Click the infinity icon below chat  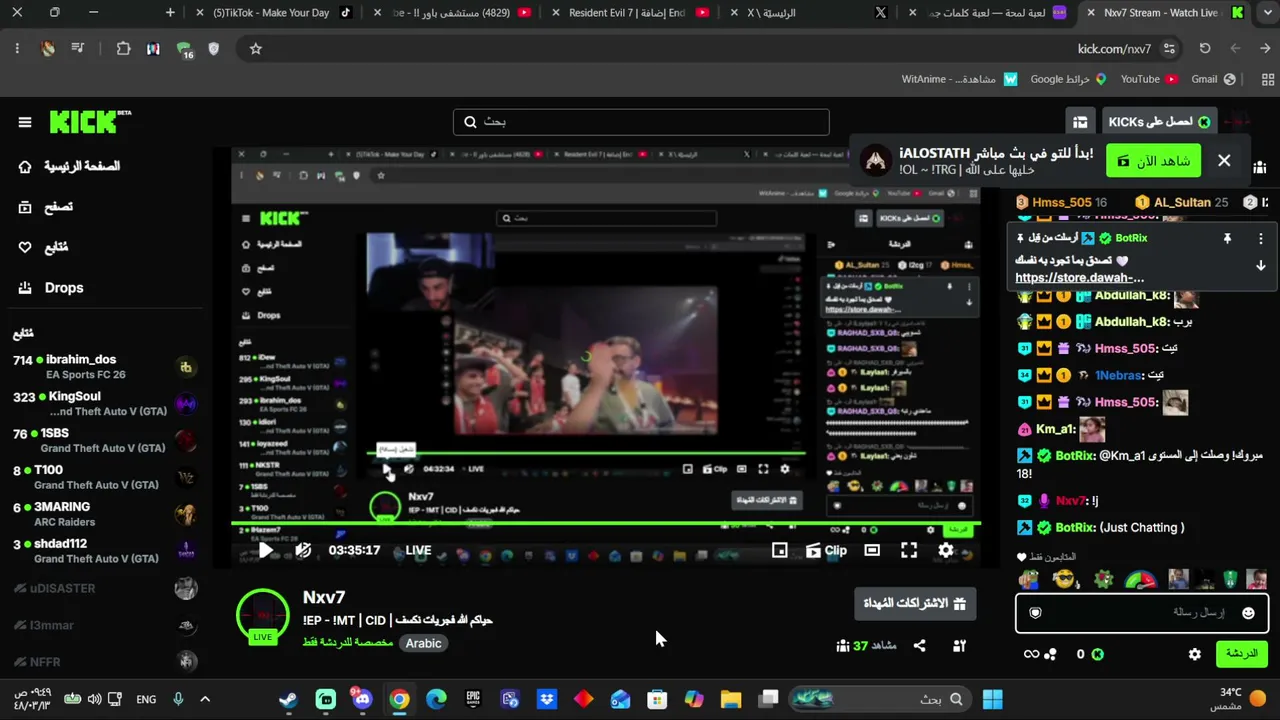click(x=1031, y=654)
